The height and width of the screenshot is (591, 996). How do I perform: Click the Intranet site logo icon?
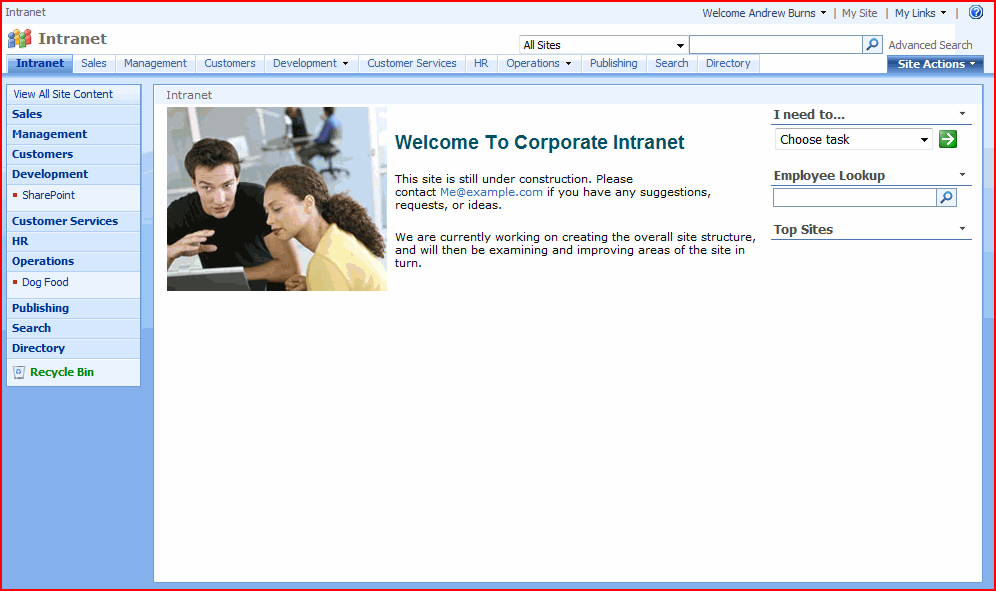[x=19, y=39]
